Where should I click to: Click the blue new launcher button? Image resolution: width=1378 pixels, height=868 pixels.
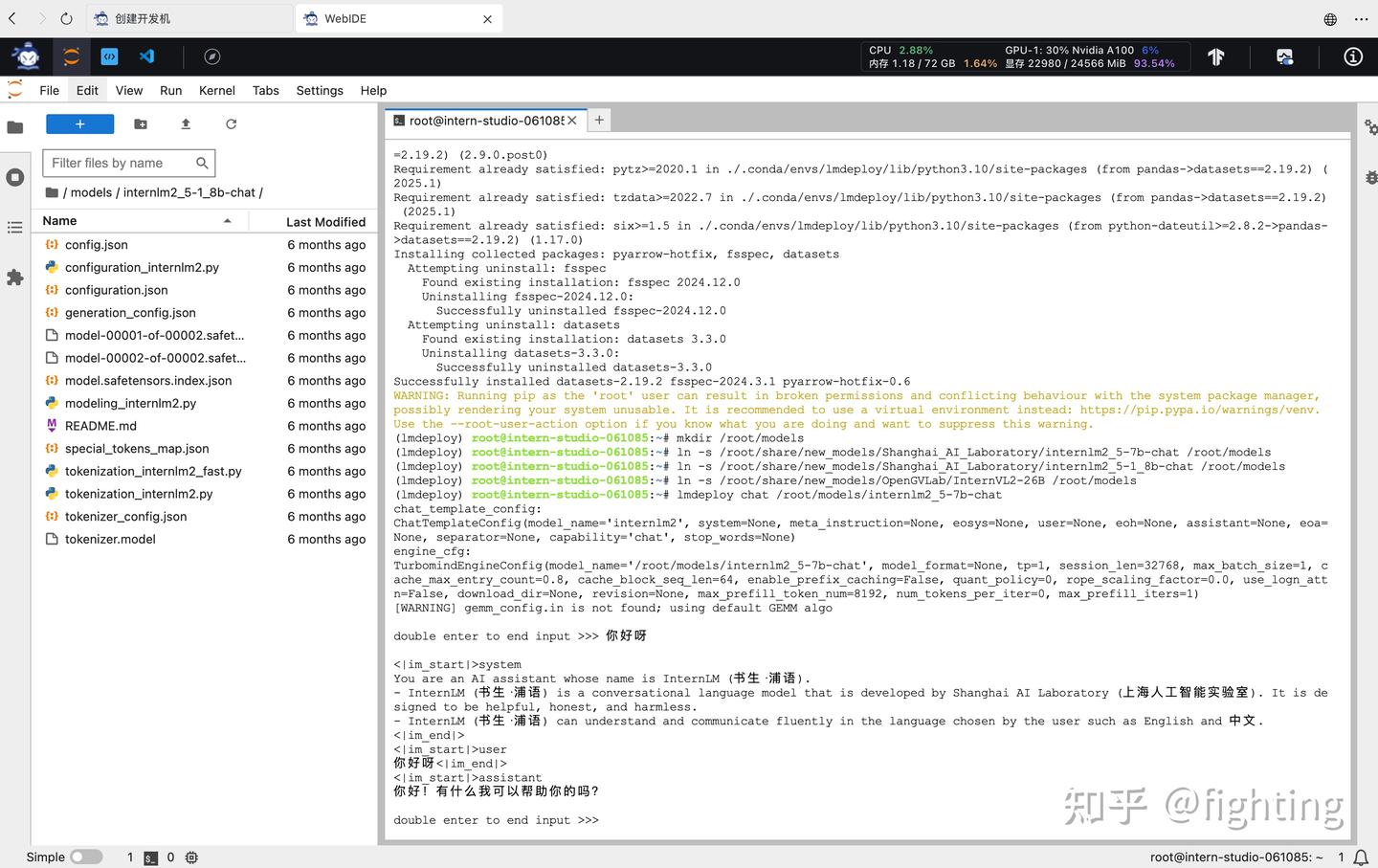79,123
